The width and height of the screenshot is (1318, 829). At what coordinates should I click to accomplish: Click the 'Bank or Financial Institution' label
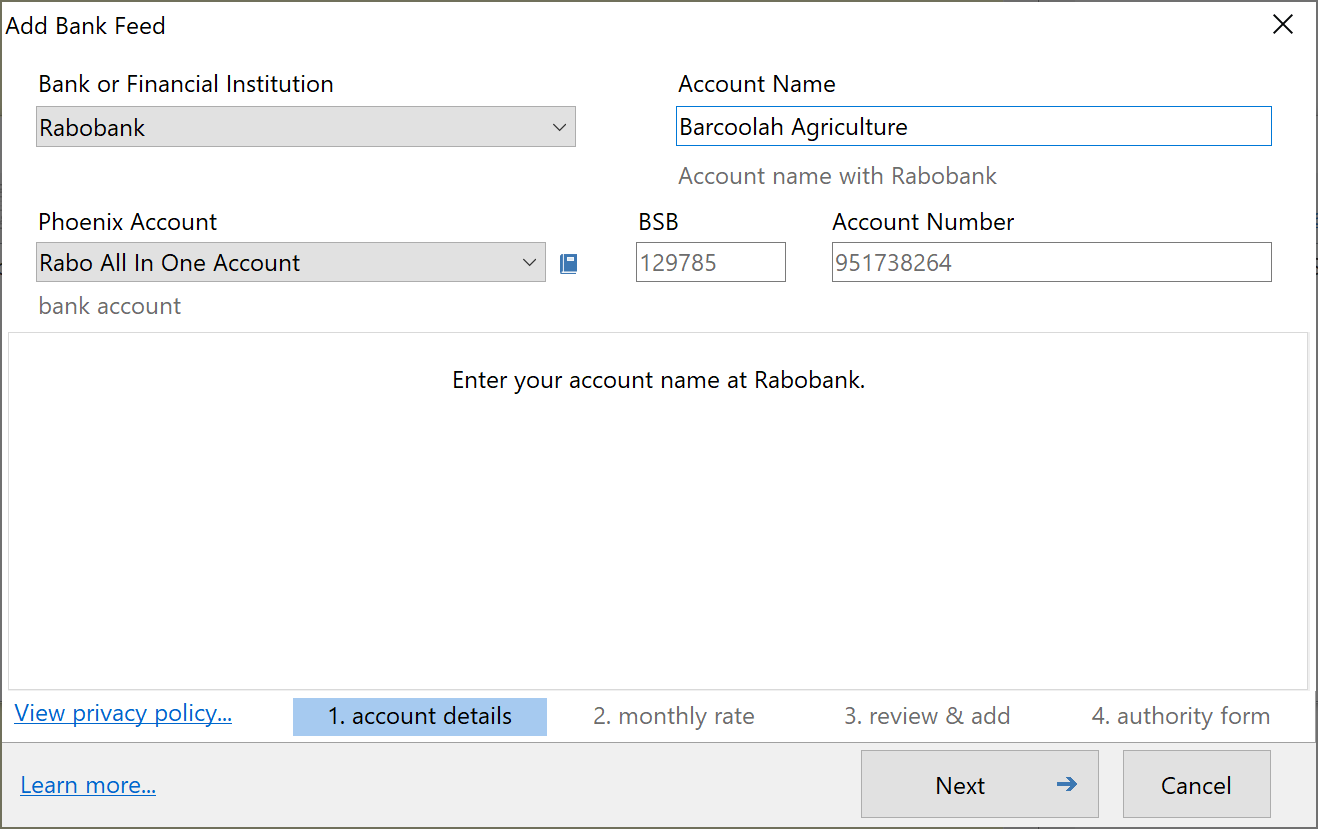(x=186, y=84)
